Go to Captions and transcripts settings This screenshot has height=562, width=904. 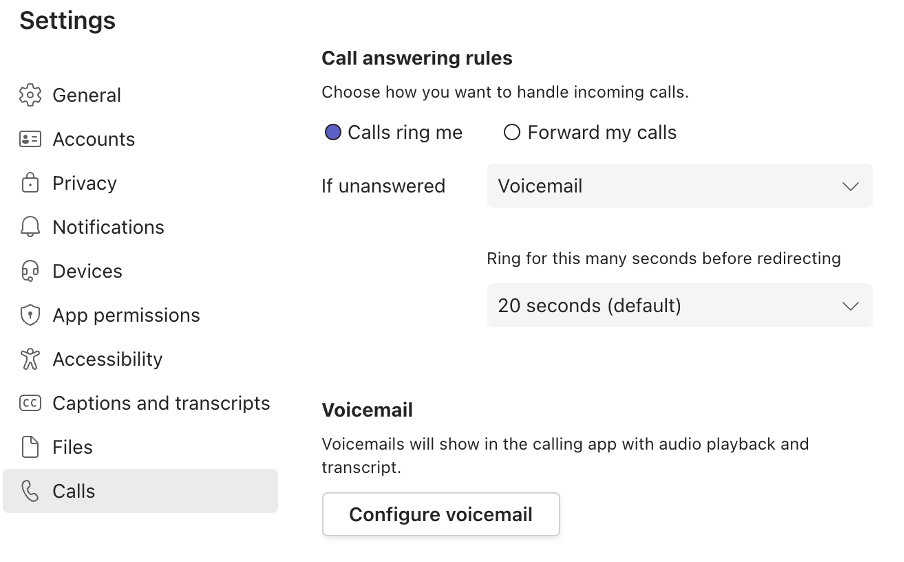[161, 403]
